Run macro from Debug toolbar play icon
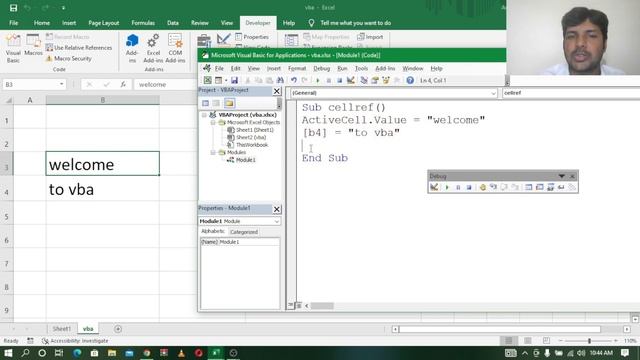This screenshot has height=360, width=640. click(x=447, y=187)
